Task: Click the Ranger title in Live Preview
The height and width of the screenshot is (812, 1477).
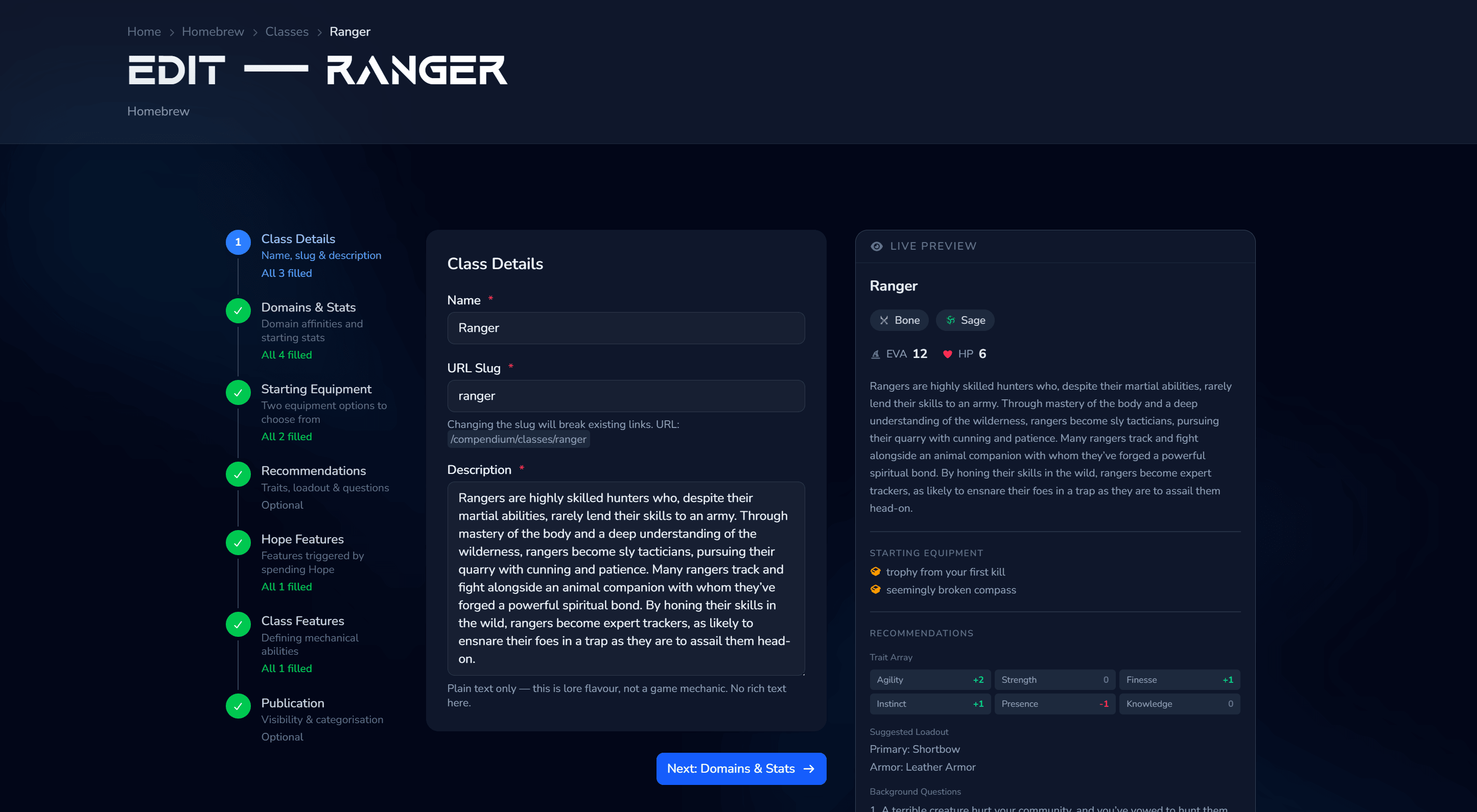Action: [894, 286]
